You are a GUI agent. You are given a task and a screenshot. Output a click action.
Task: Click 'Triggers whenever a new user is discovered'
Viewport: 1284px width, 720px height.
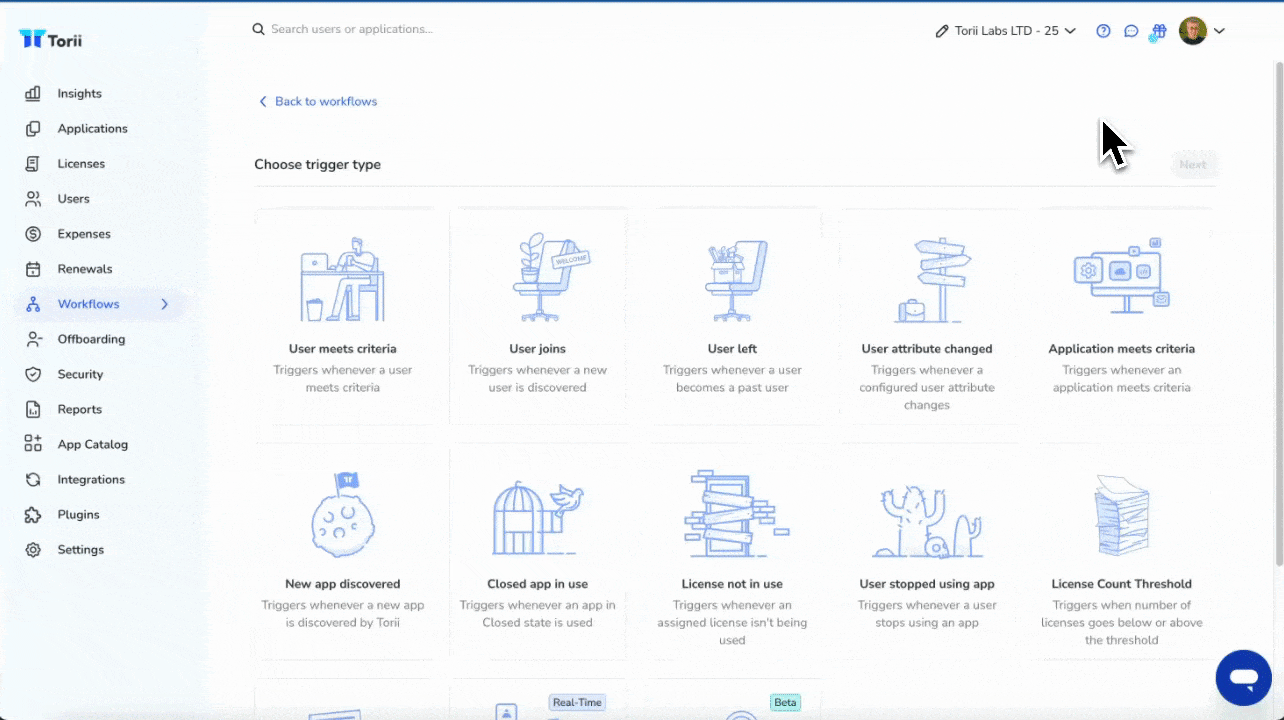coord(538,379)
